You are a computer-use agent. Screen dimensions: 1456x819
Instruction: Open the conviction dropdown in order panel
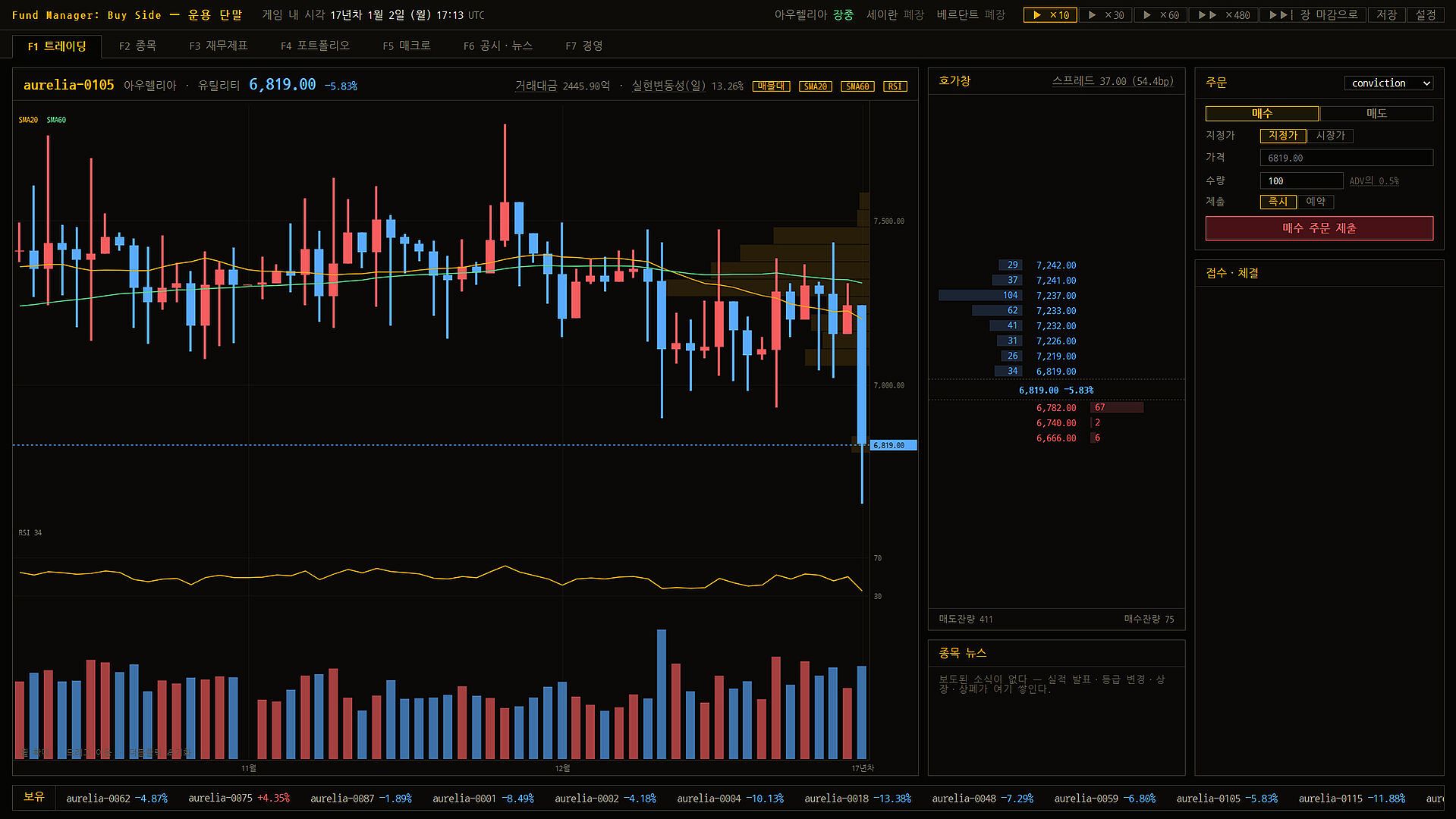pyautogui.click(x=1388, y=83)
